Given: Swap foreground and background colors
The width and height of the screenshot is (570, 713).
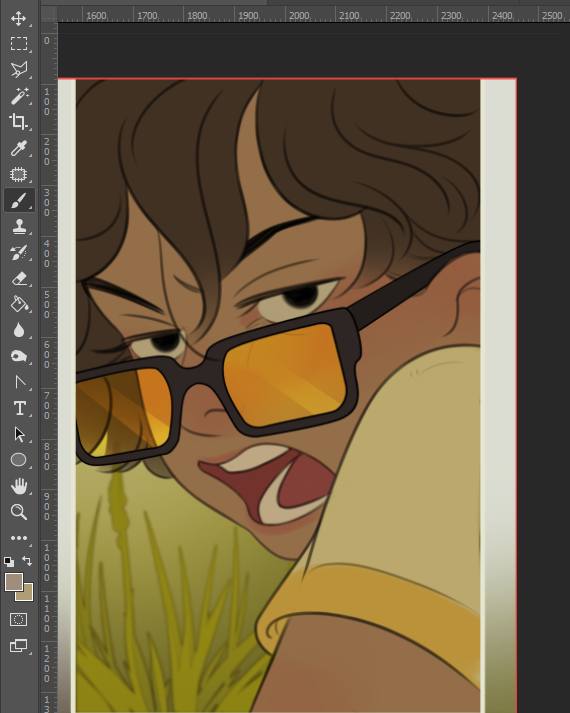Looking at the screenshot, I should pos(27,561).
